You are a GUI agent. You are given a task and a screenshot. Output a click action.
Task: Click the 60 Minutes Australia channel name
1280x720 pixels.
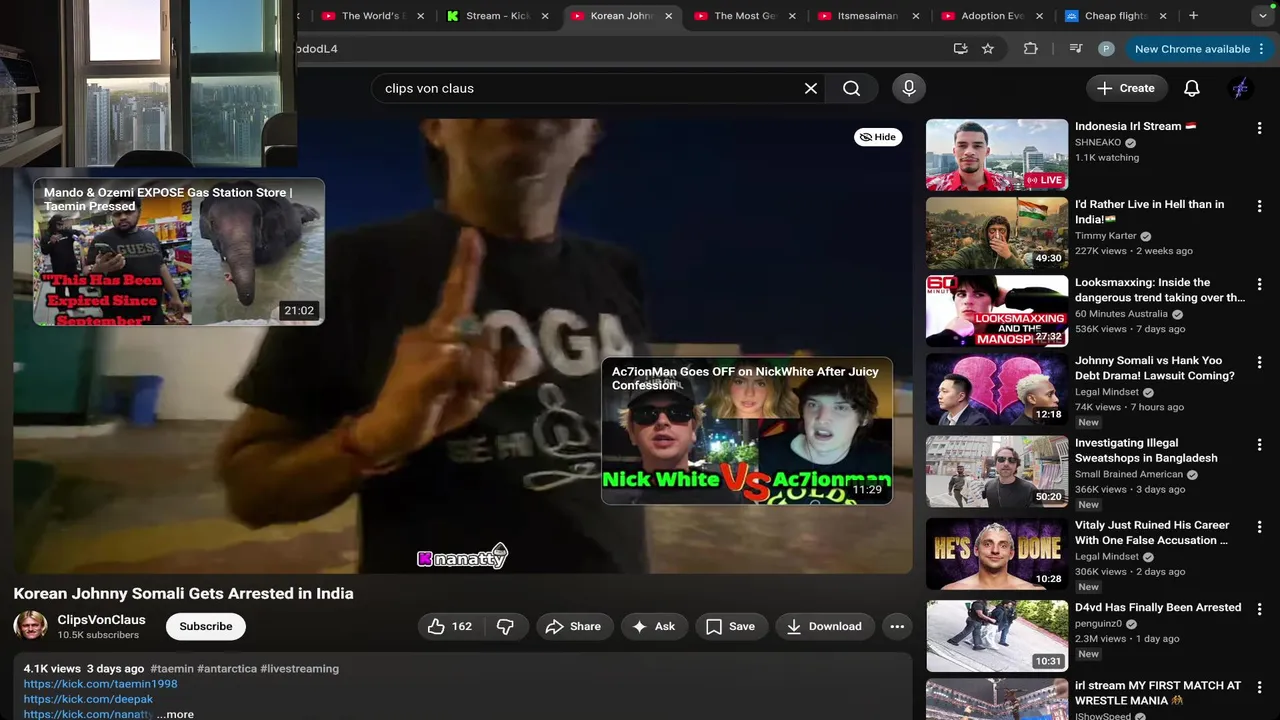(1121, 313)
